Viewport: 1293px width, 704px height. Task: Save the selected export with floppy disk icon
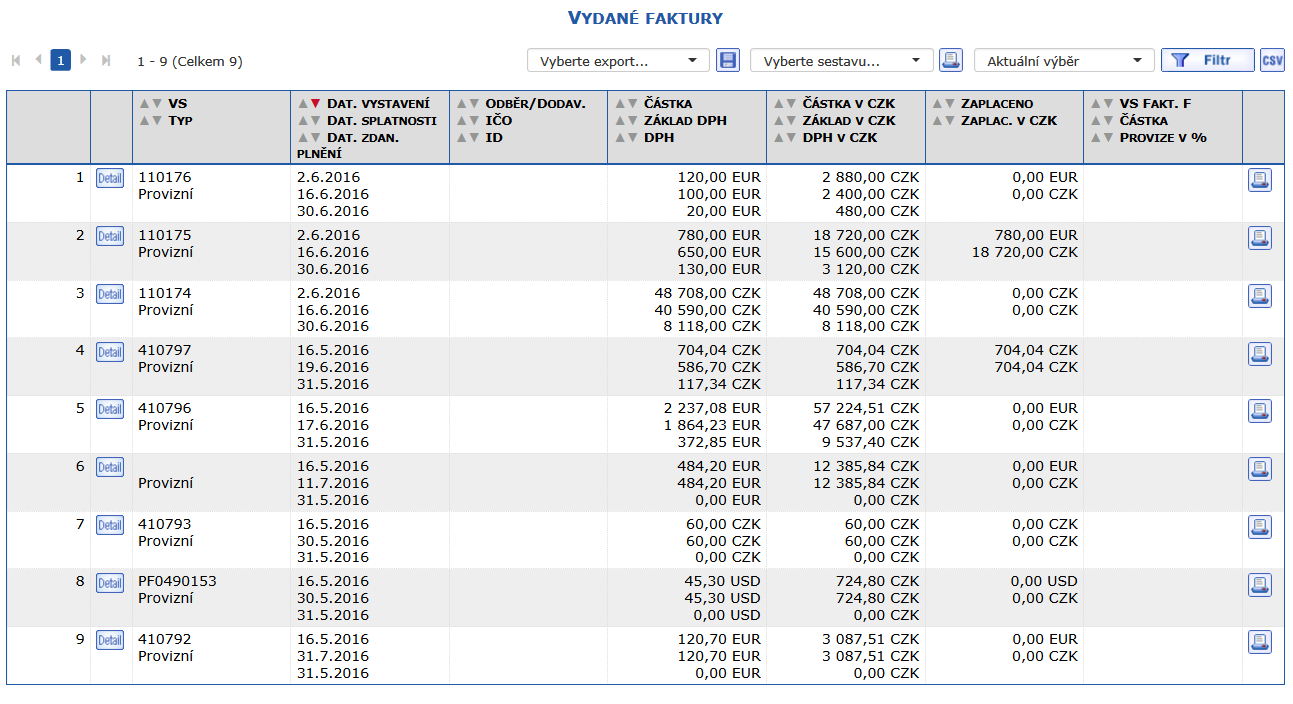(x=729, y=60)
